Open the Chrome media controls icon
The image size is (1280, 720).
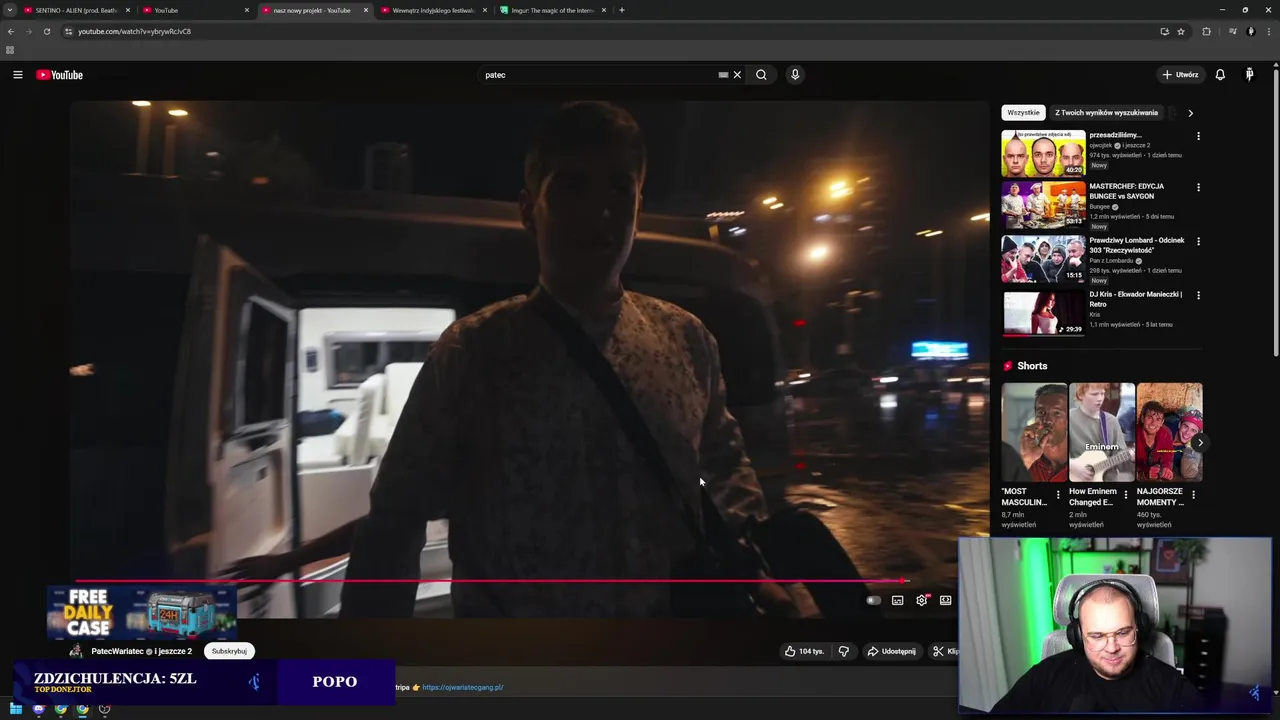[1232, 31]
